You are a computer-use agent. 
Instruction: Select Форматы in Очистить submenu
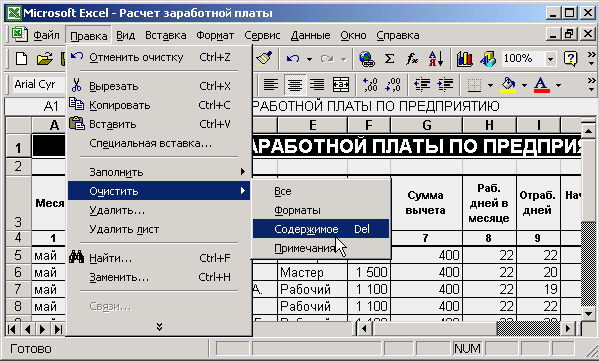point(321,210)
